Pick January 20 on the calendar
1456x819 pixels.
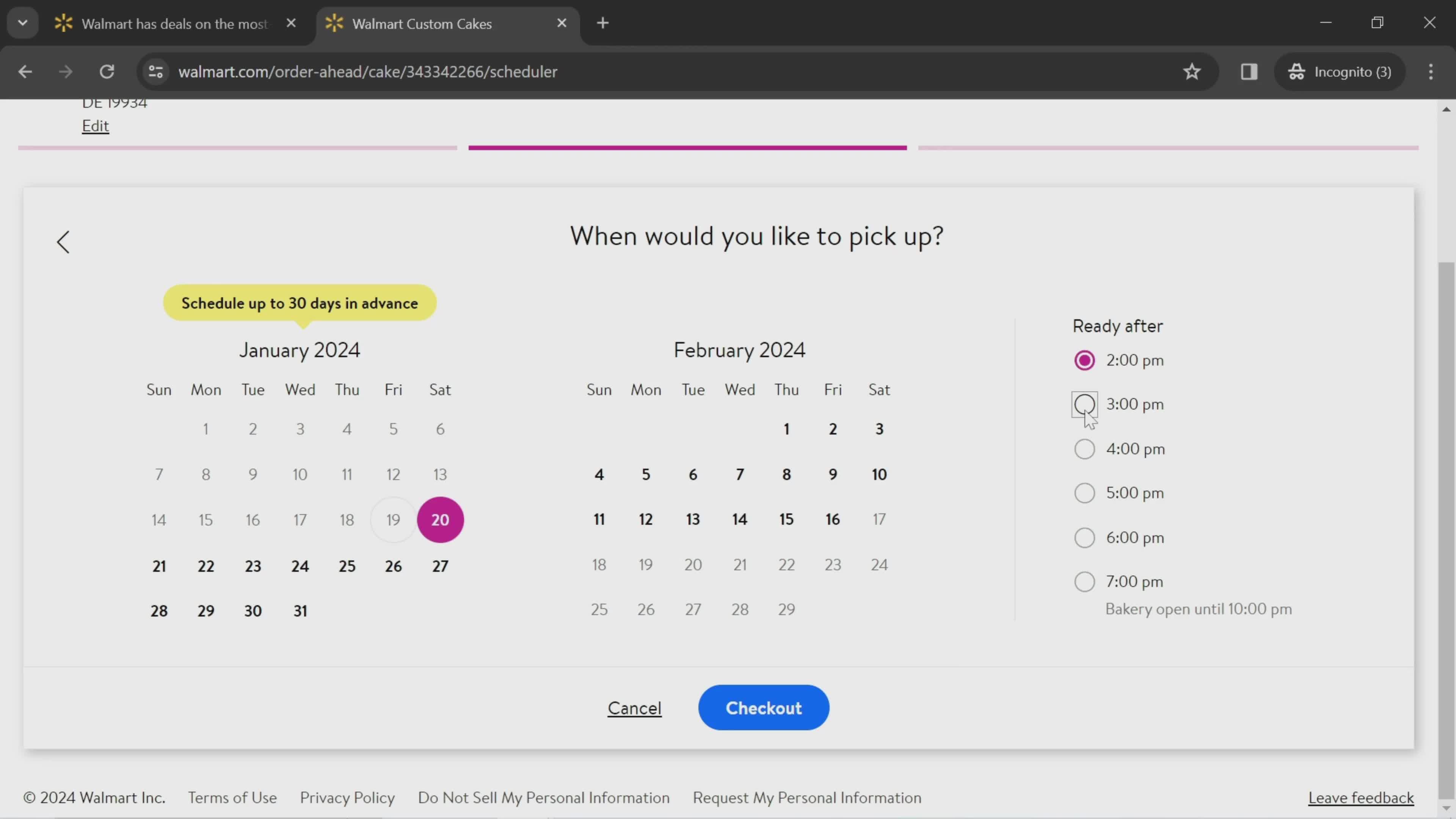440,520
